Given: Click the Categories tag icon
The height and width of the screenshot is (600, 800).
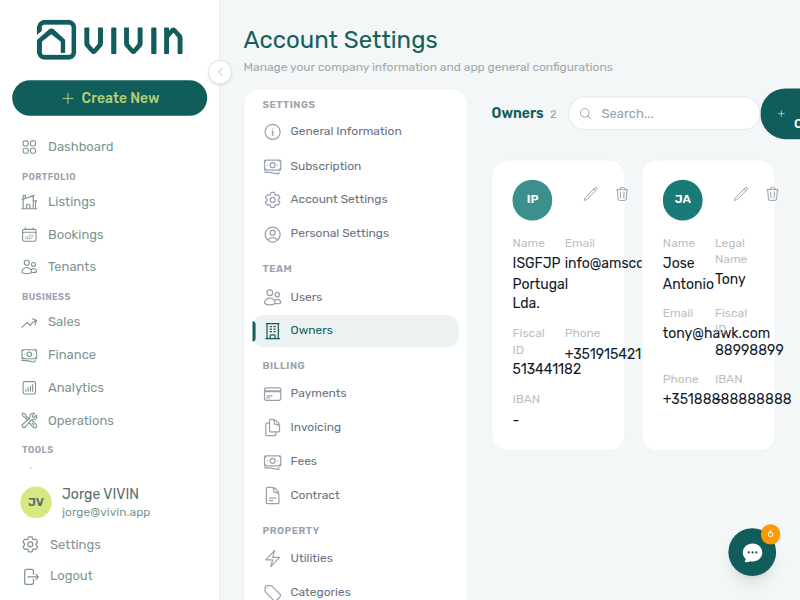Looking at the screenshot, I should (272, 592).
